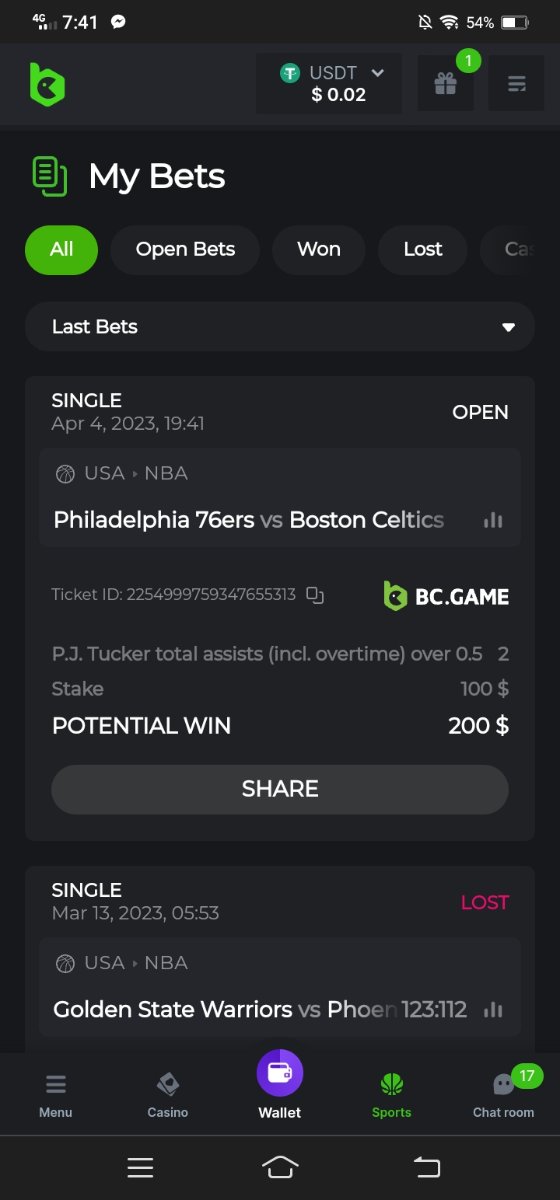Switch to the Open Bets filter
This screenshot has width=560, height=1200.
[x=185, y=250]
